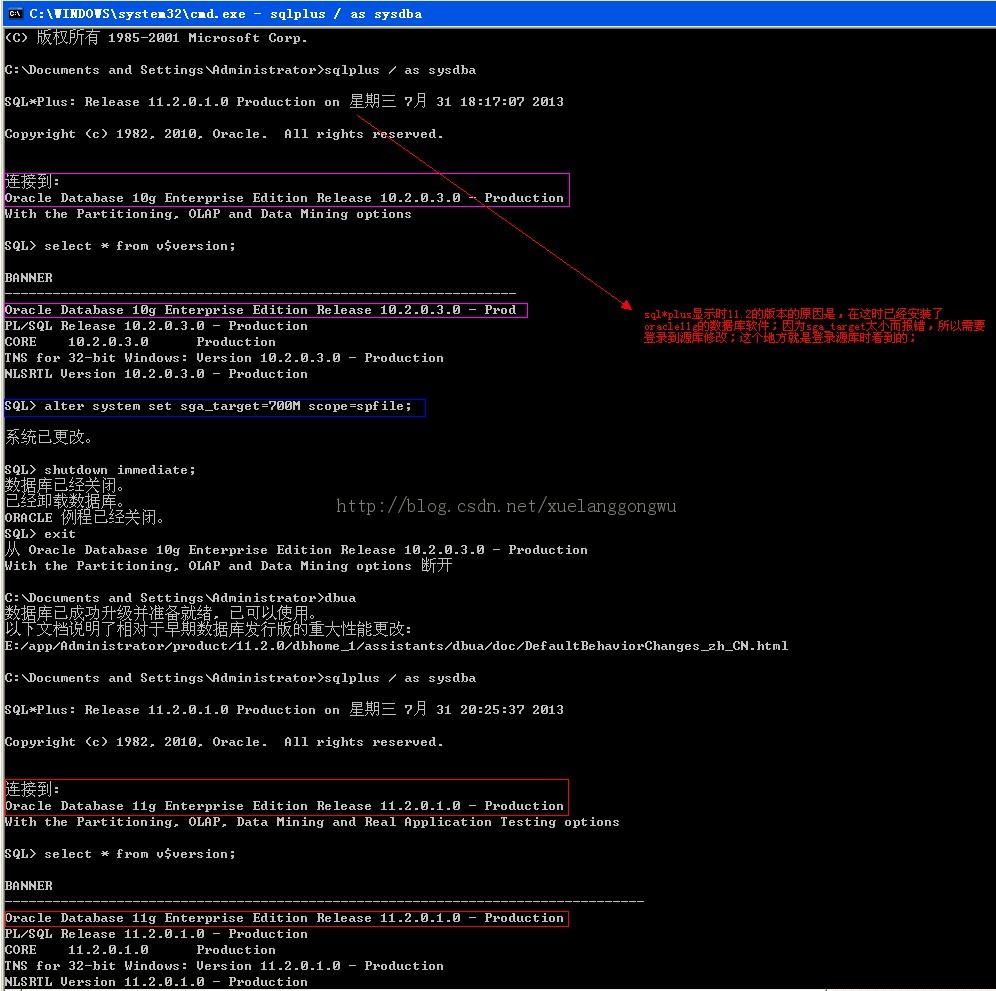Select 'NLSRTL Version 11.2.0.1.0 - Production' line
Viewport: 996px width, 991px height.
[x=156, y=981]
